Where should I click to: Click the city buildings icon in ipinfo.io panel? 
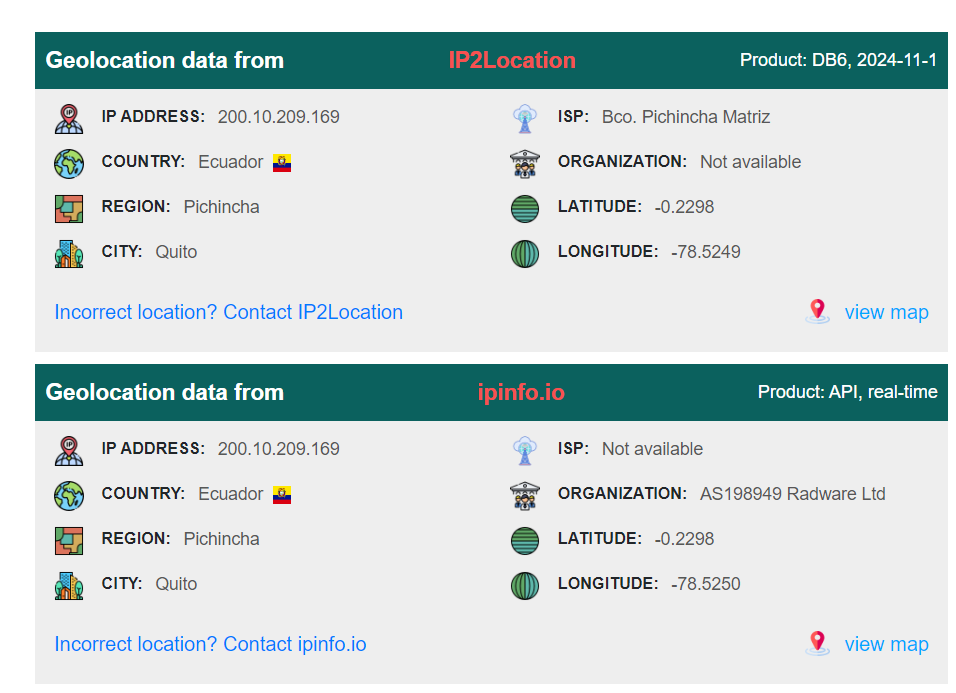coord(69,586)
